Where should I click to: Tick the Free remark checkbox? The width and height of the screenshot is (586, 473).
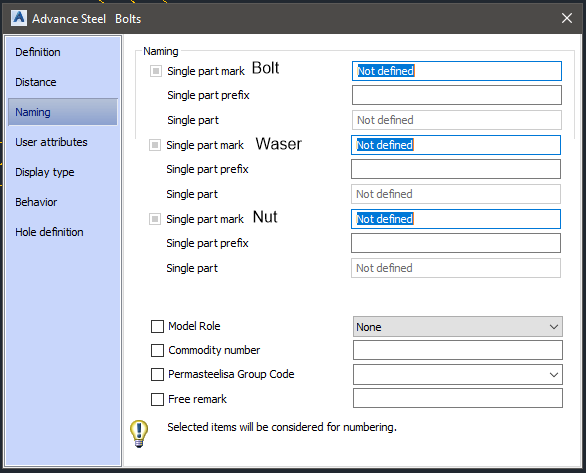[x=157, y=399]
